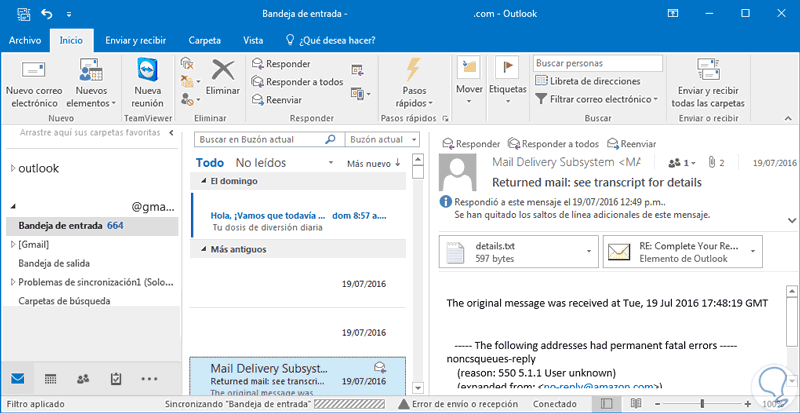Click the zoom slider in status bar
Viewport: 800px width, 413px height.
(703, 404)
